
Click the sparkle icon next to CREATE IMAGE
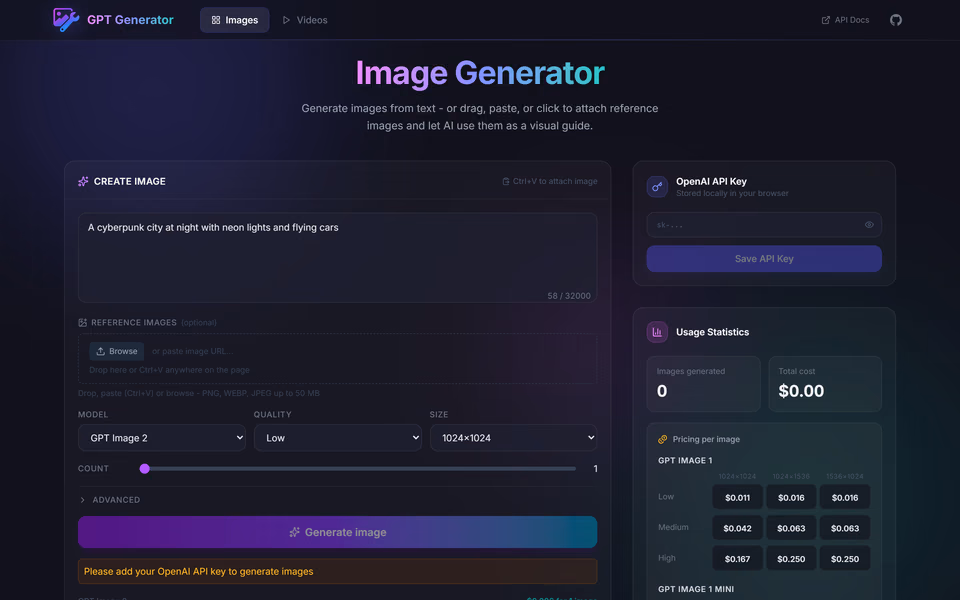(83, 181)
